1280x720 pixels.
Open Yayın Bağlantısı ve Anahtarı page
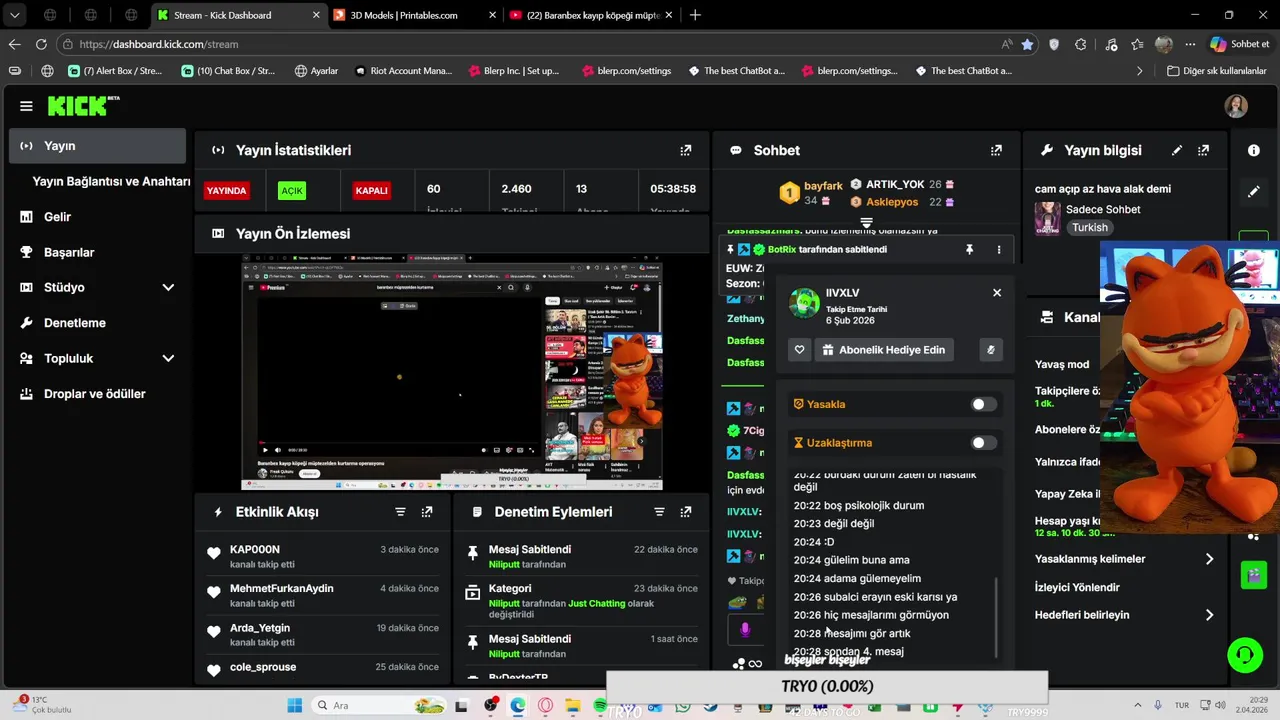coord(111,181)
